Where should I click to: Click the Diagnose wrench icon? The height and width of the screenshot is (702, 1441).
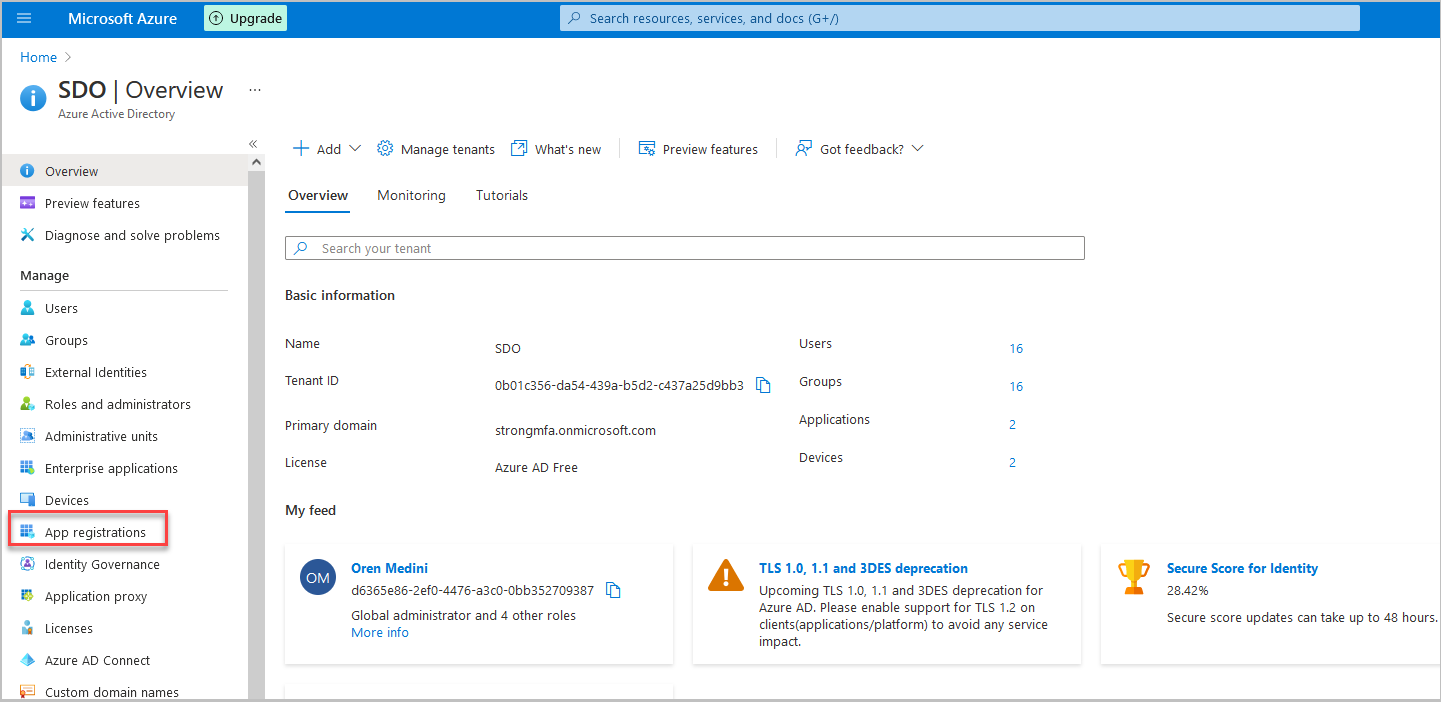click(x=27, y=235)
